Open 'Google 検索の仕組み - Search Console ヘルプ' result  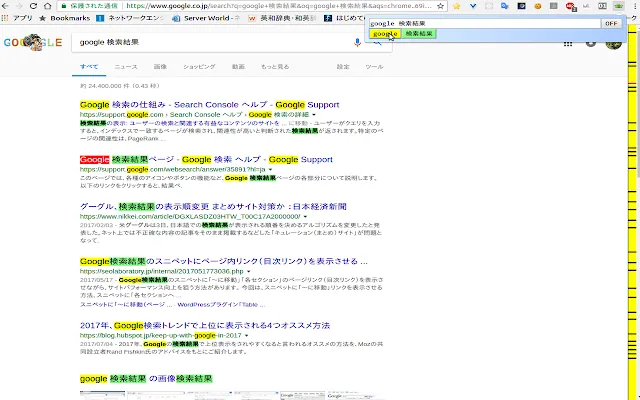(x=209, y=104)
